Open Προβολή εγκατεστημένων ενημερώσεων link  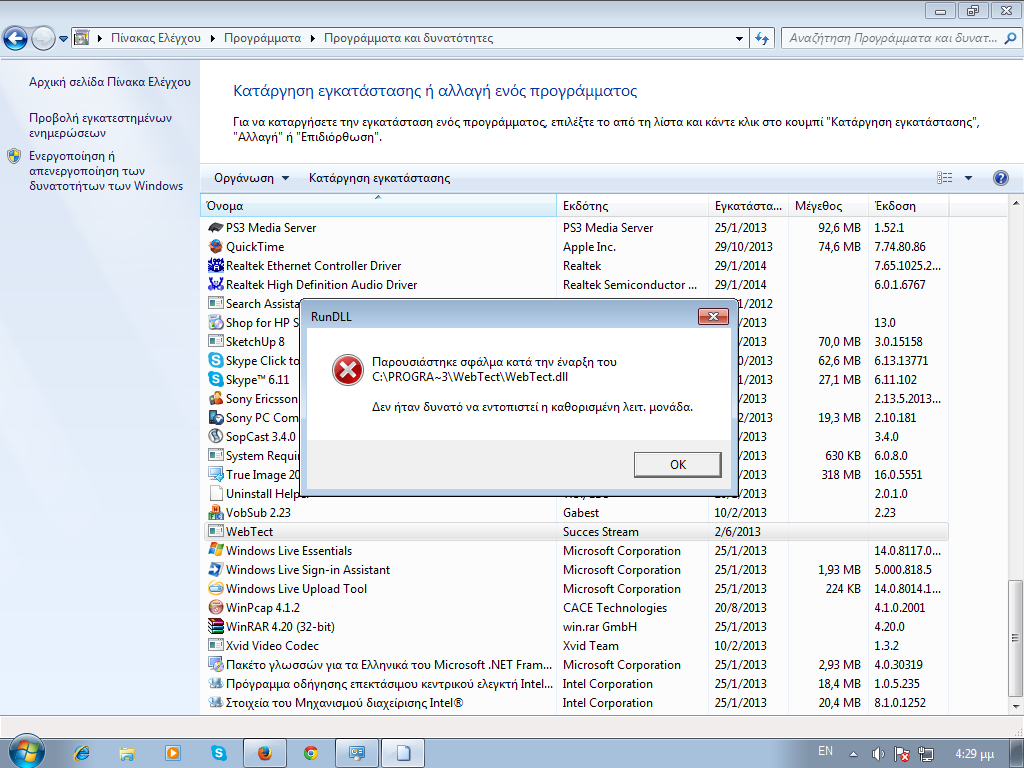tap(101, 125)
